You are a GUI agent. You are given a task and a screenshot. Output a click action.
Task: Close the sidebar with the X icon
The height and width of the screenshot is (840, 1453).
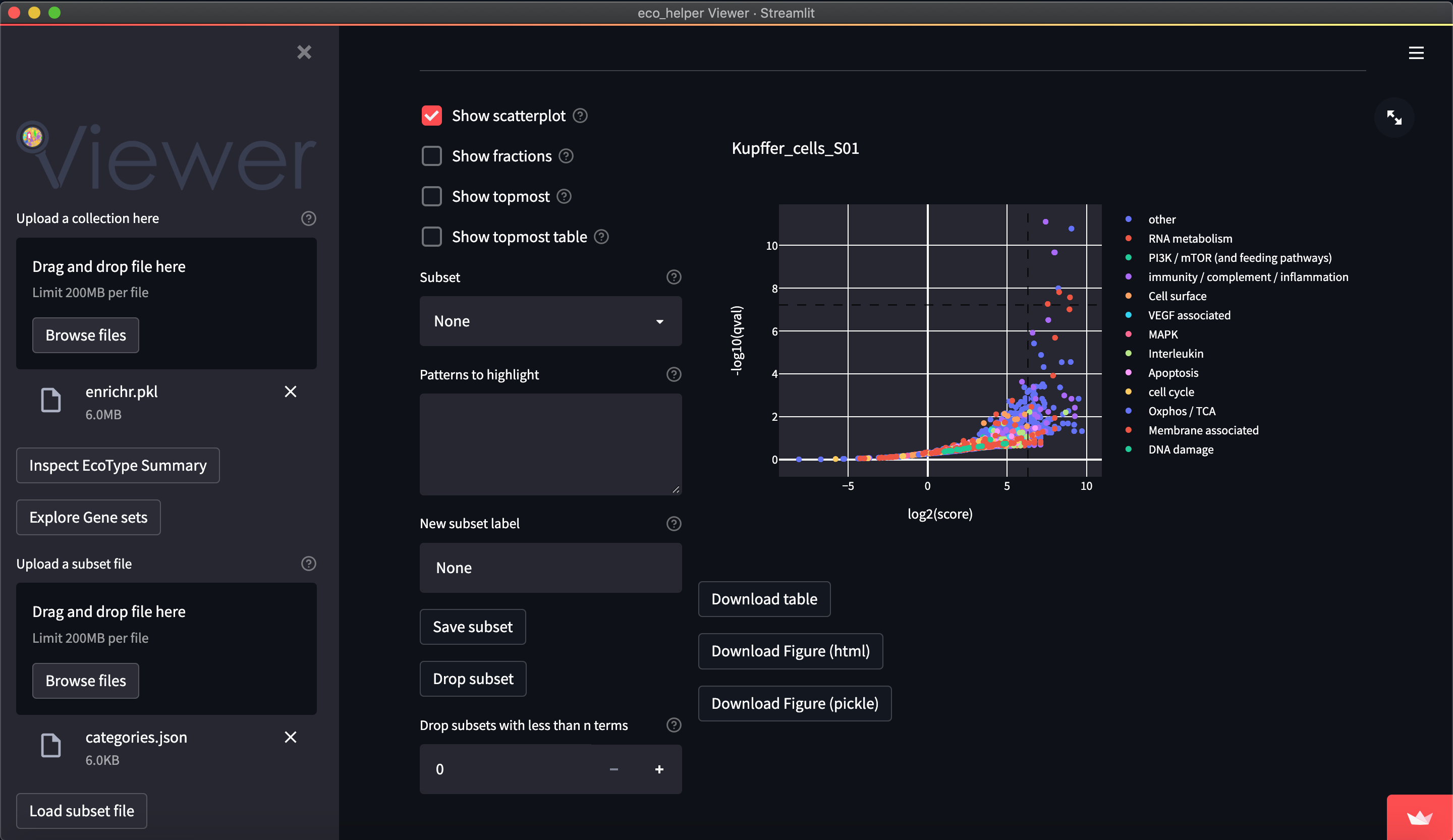click(304, 52)
